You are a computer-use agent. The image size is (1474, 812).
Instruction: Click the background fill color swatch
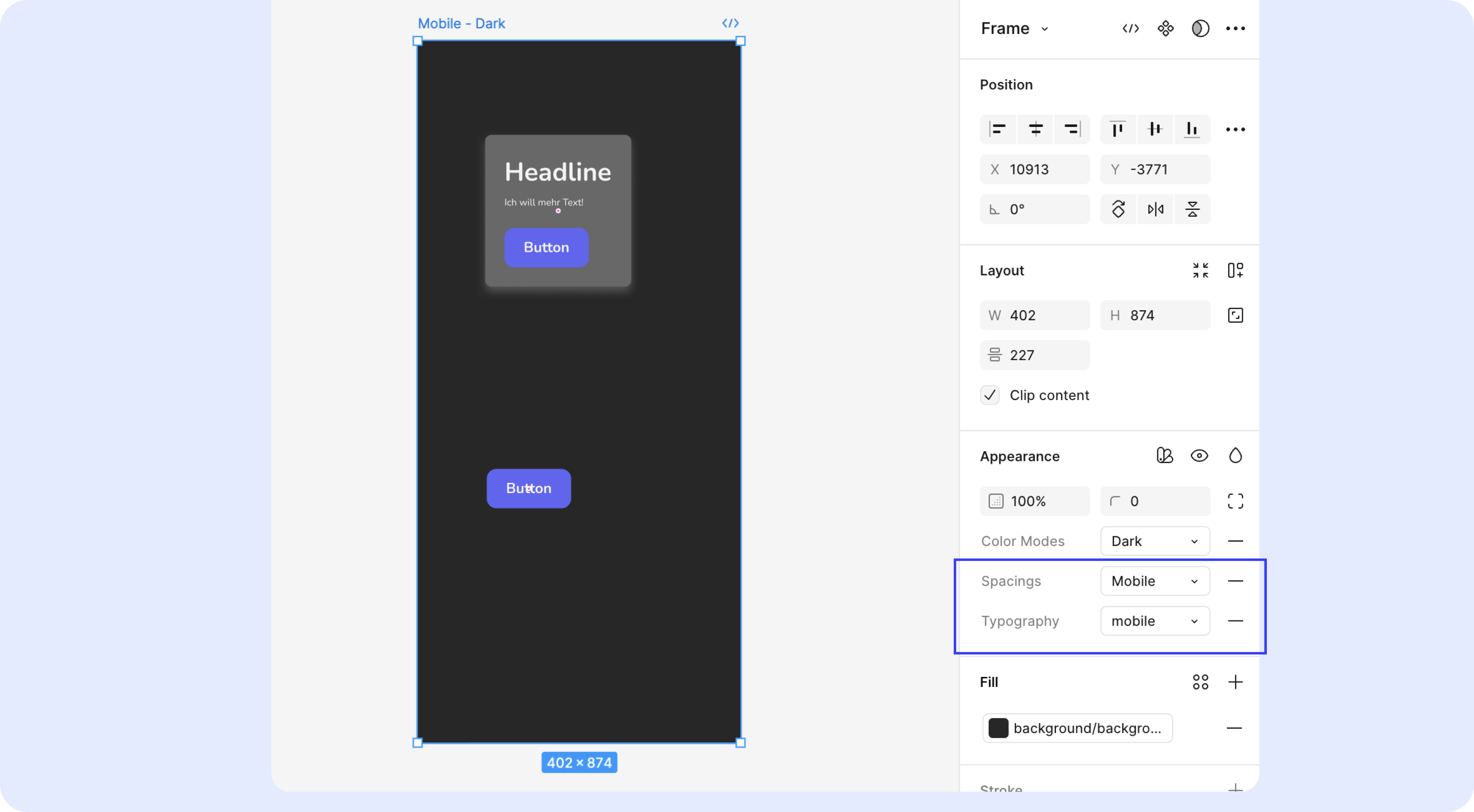(999, 728)
